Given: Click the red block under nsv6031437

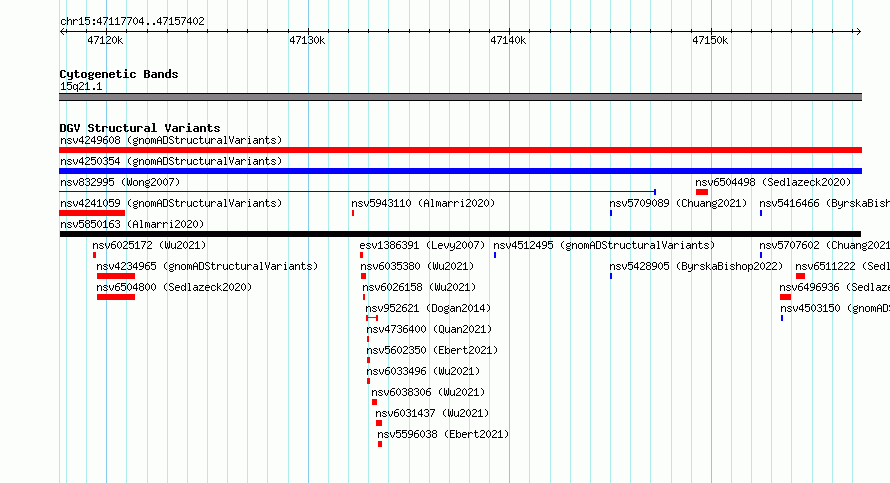Looking at the screenshot, I should [379, 423].
